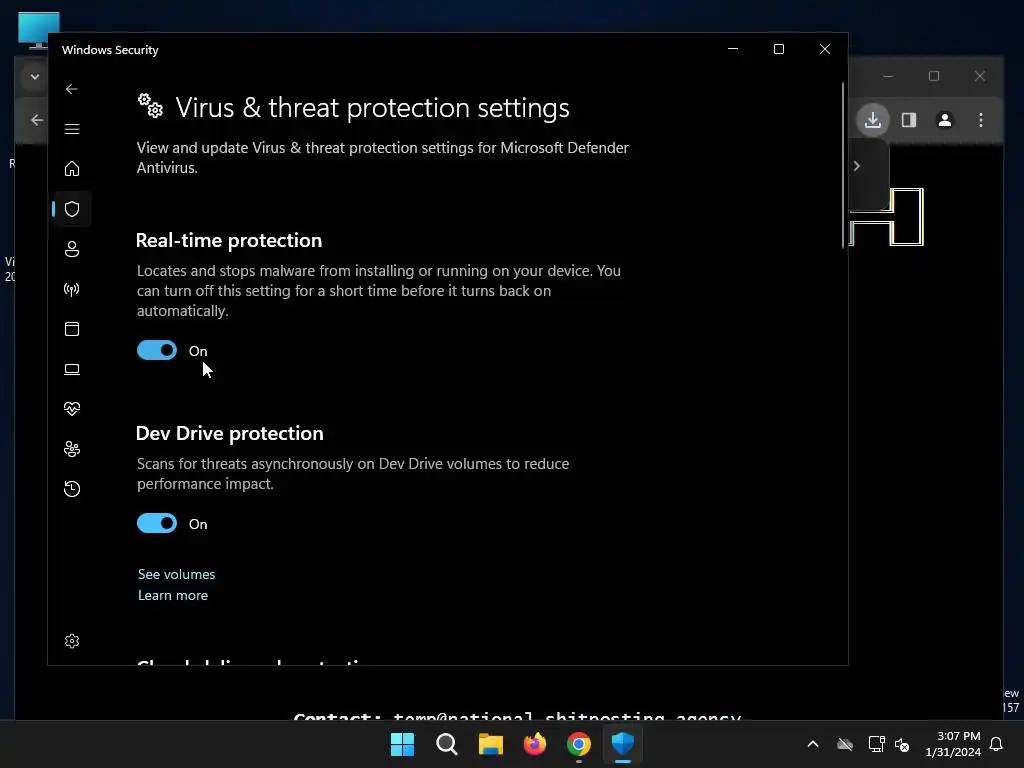1024x768 pixels.
Task: Open the hamburger navigation menu
Action: (72, 129)
